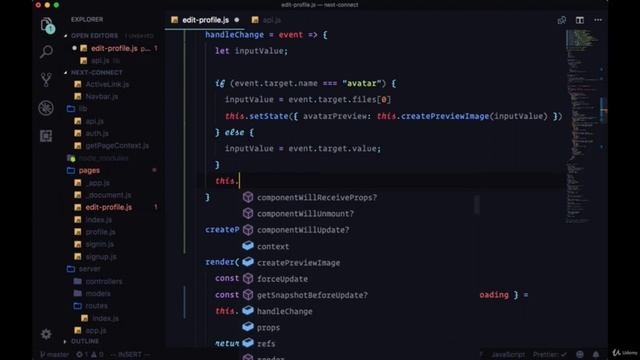Click the feedback smiley in the status bar
The height and width of the screenshot is (360, 640).
coord(580,354)
